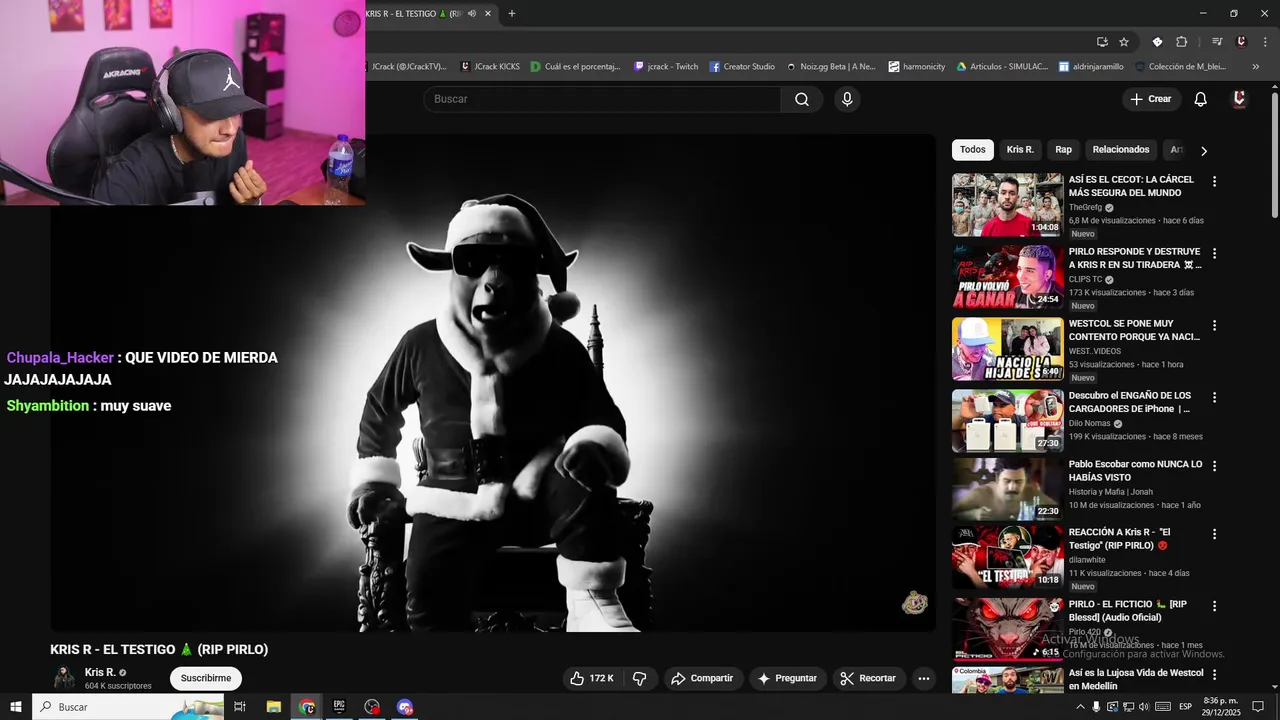Open volume control in system tray
This screenshot has height=720, width=1280.
tap(1144, 707)
